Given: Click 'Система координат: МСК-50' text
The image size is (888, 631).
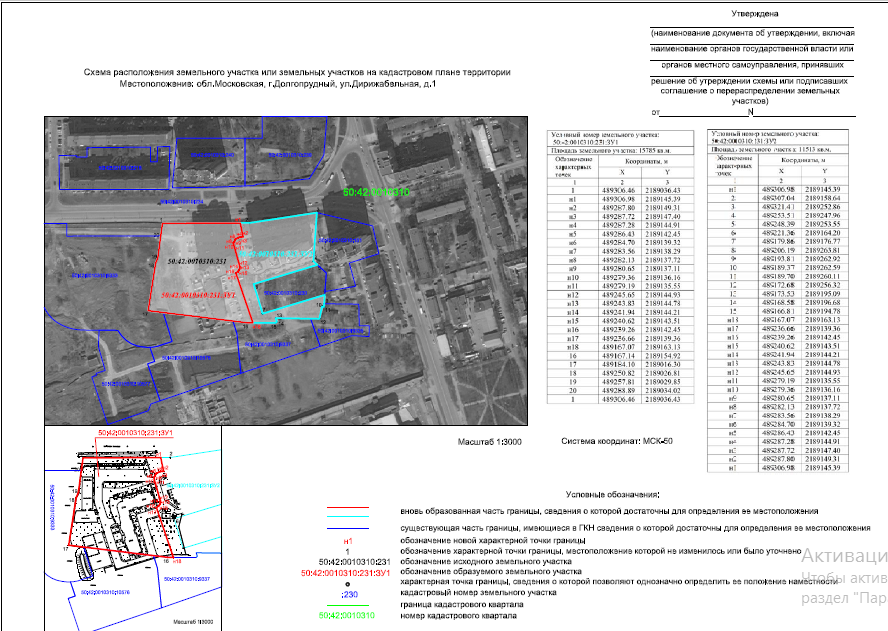Looking at the screenshot, I should [617, 441].
